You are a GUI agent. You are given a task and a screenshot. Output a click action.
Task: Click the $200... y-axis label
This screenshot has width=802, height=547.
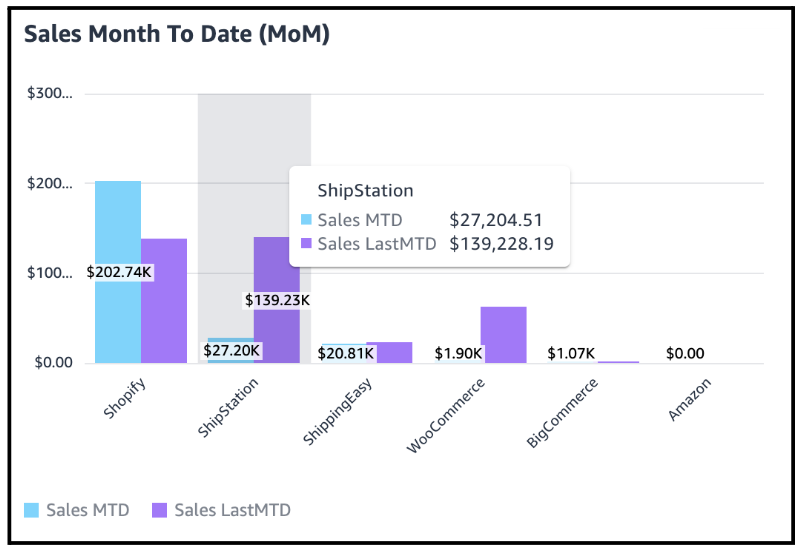(x=50, y=183)
